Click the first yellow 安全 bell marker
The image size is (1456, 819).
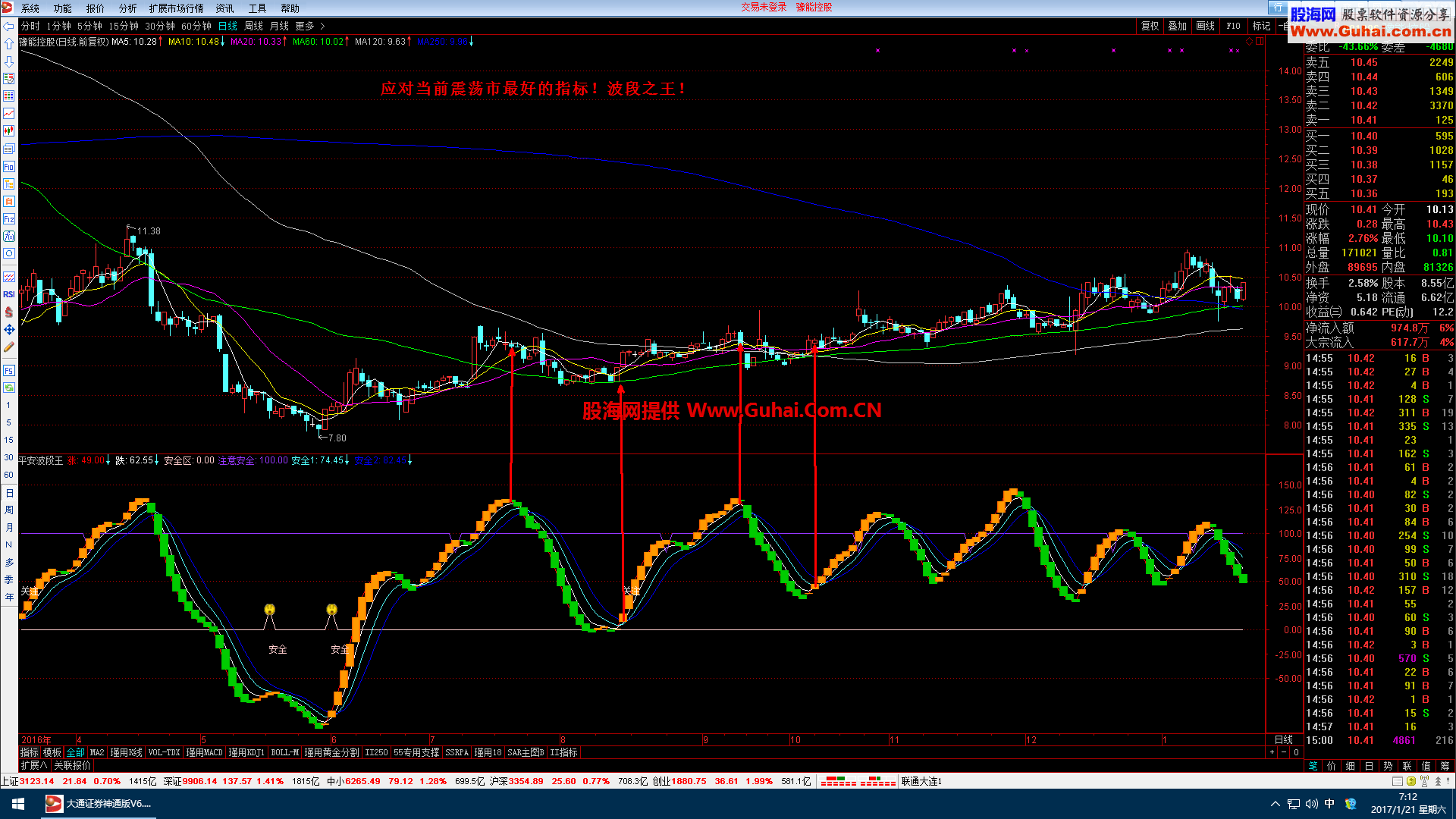269,610
